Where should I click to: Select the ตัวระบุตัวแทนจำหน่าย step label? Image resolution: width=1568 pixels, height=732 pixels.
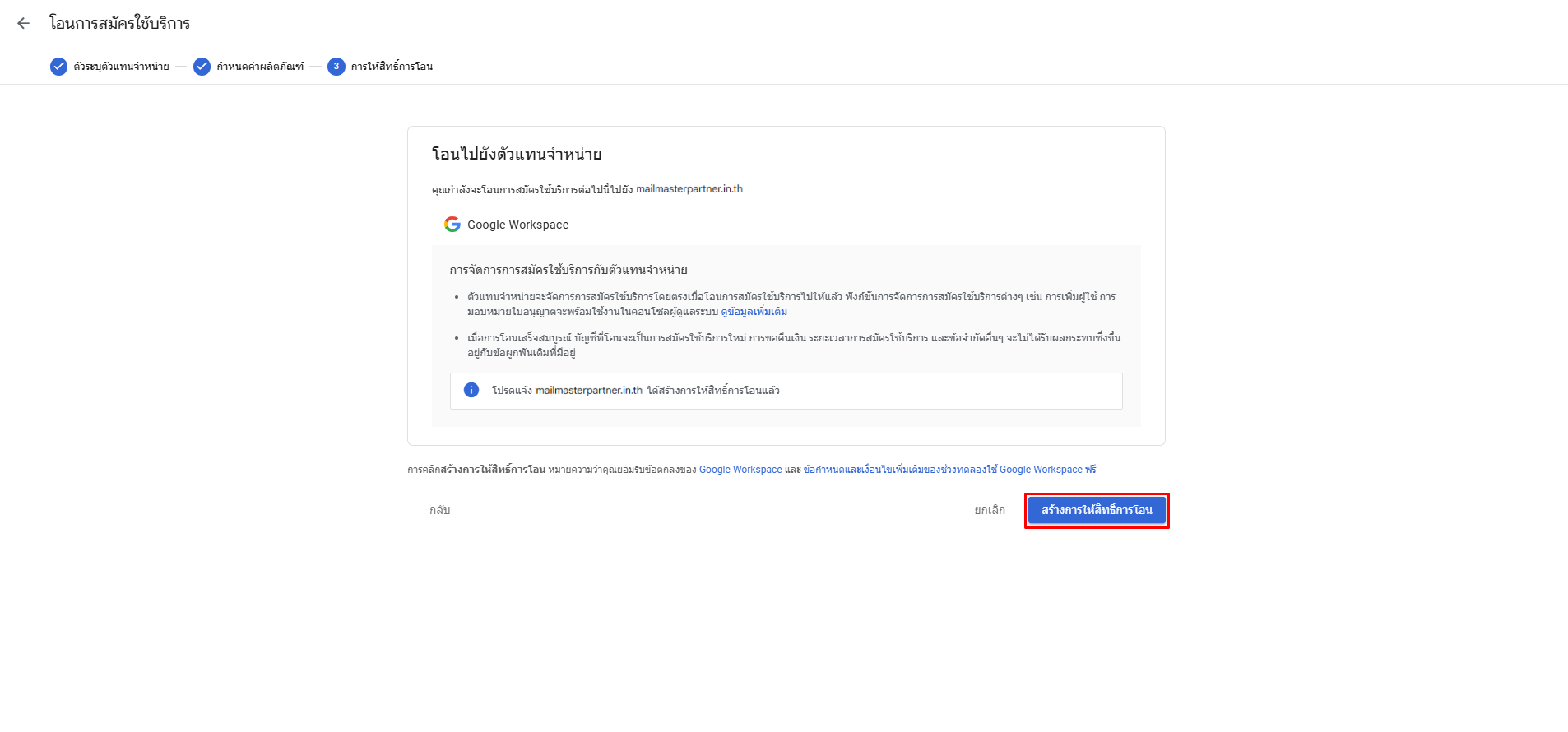tap(121, 67)
